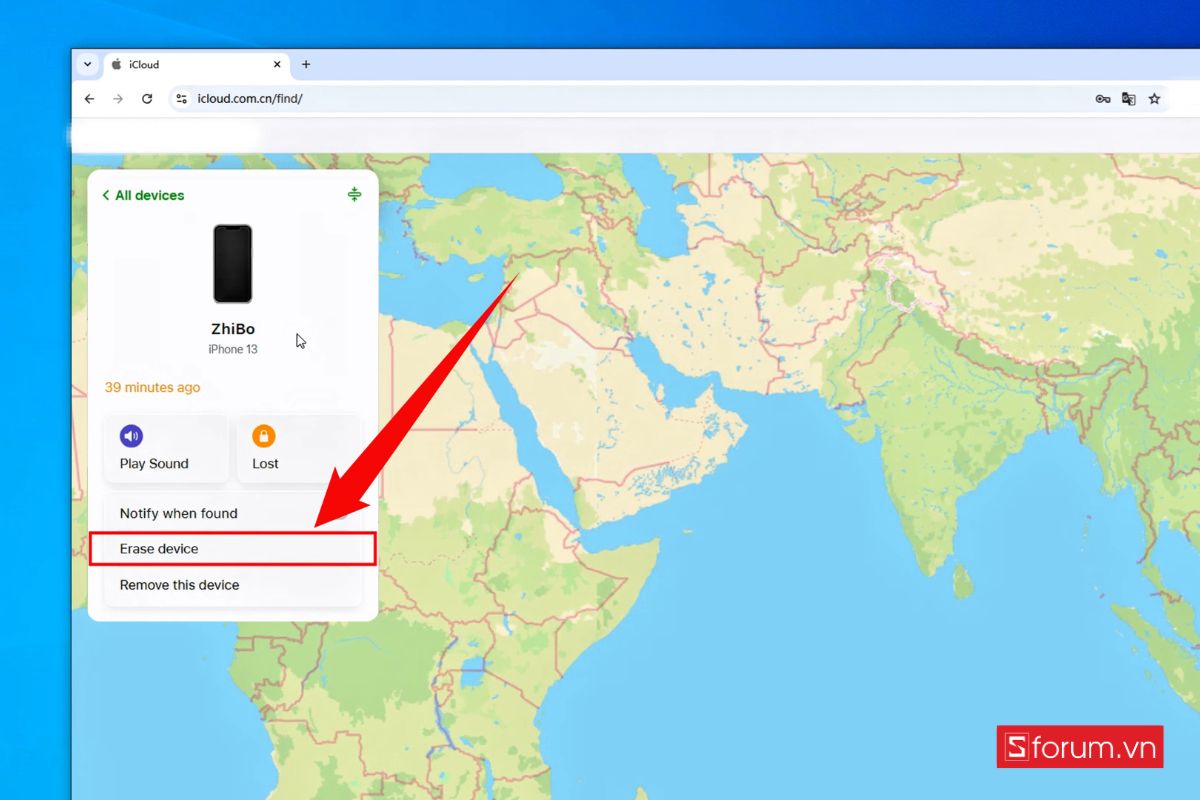Open the saved passwords key icon
Viewport: 1200px width, 800px height.
(x=1103, y=99)
